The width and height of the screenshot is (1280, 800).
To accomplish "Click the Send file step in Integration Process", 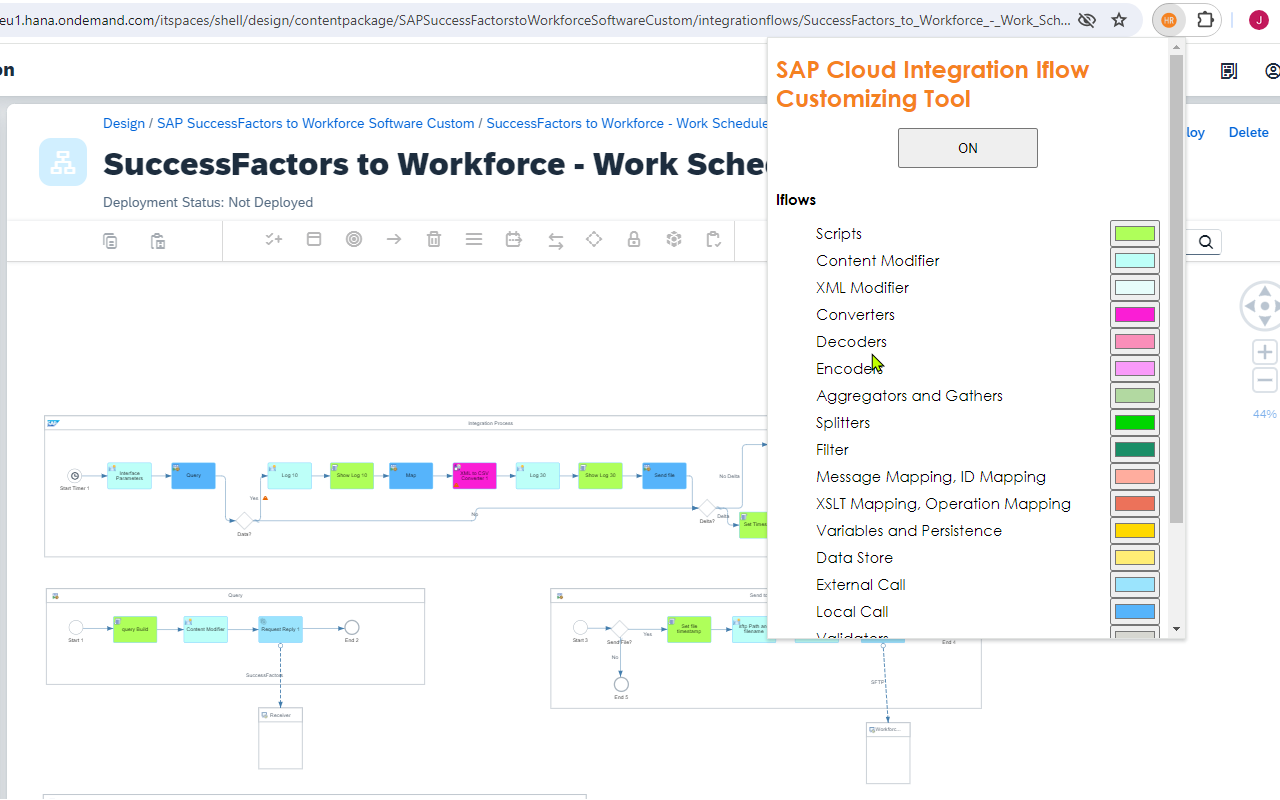I will (x=664, y=475).
